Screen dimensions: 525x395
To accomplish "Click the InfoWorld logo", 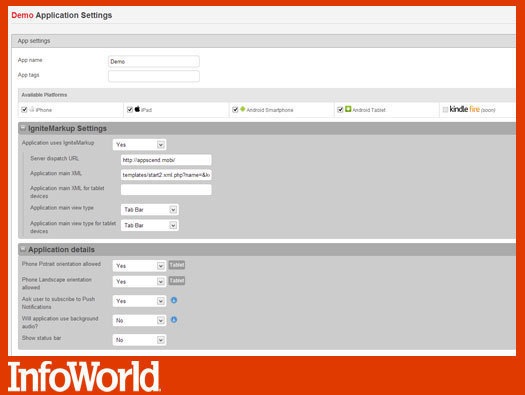I will click(84, 376).
